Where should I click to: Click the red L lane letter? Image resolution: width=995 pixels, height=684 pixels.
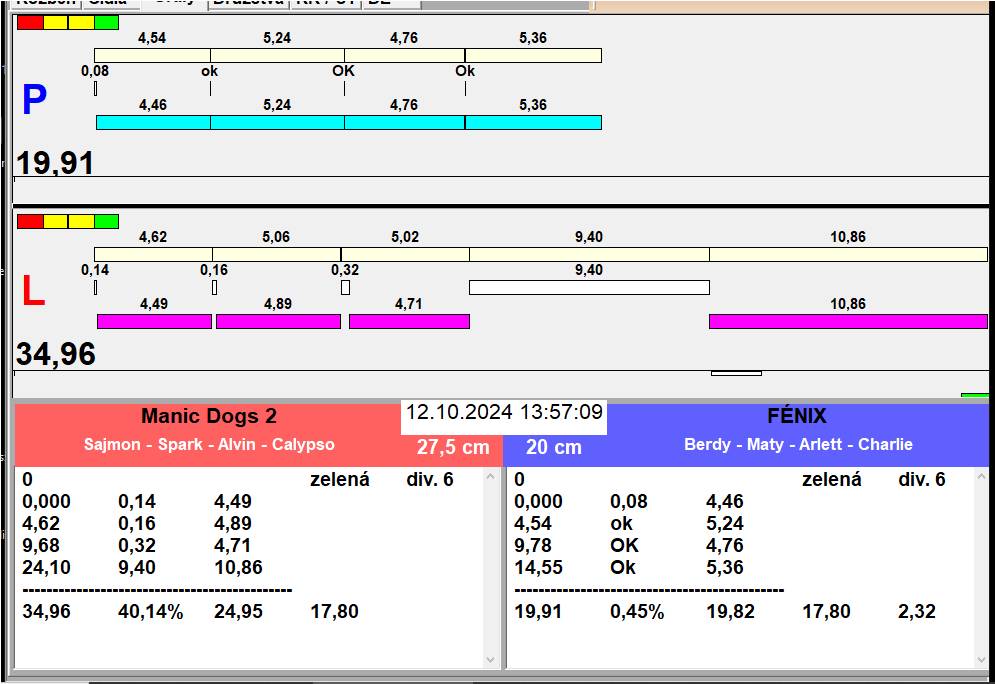[x=34, y=291]
